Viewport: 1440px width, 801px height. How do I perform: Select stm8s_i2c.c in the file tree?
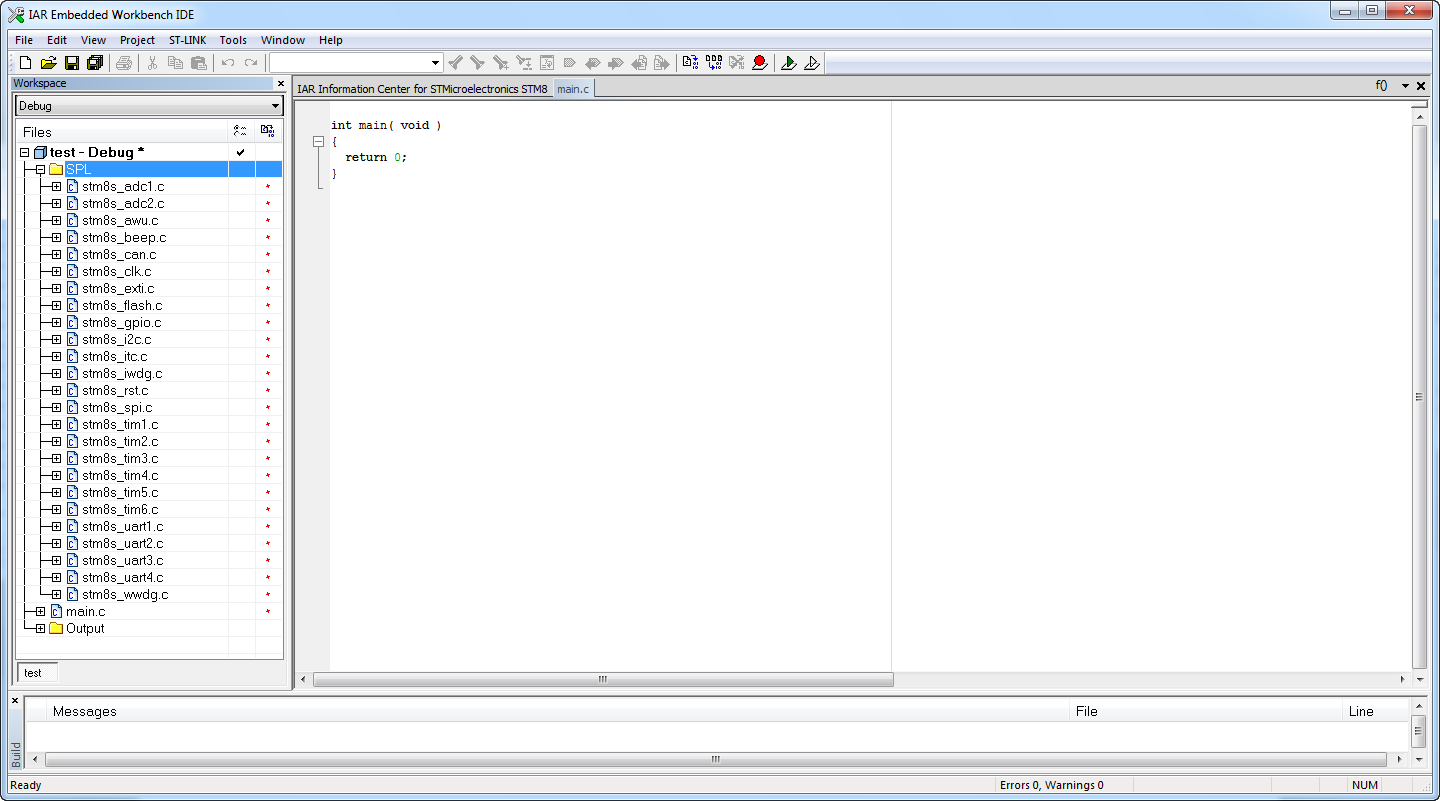(117, 340)
